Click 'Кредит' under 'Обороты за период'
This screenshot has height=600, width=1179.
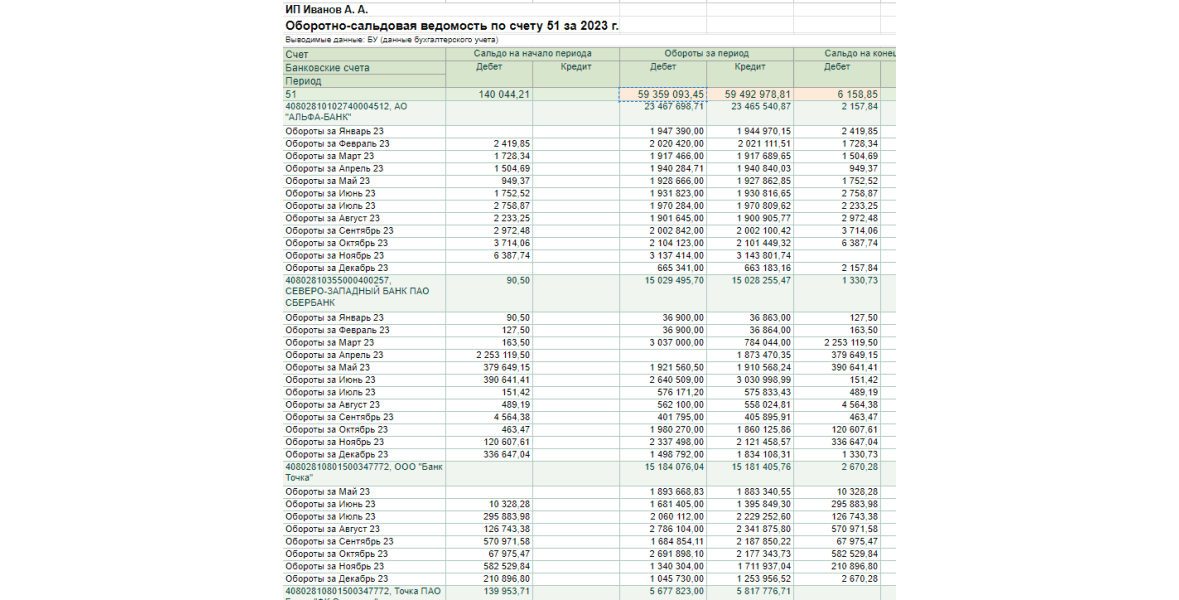tap(750, 67)
